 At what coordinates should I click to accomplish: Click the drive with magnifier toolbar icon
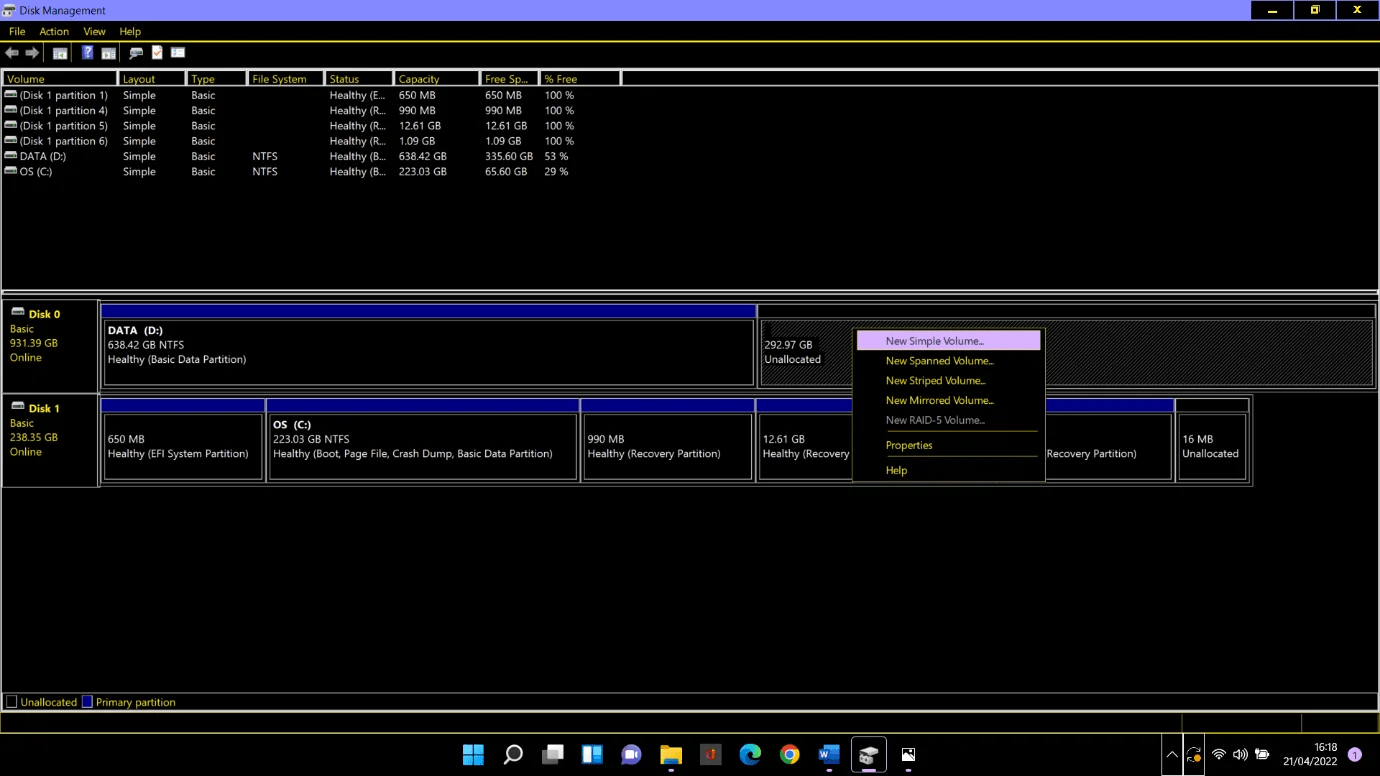136,53
